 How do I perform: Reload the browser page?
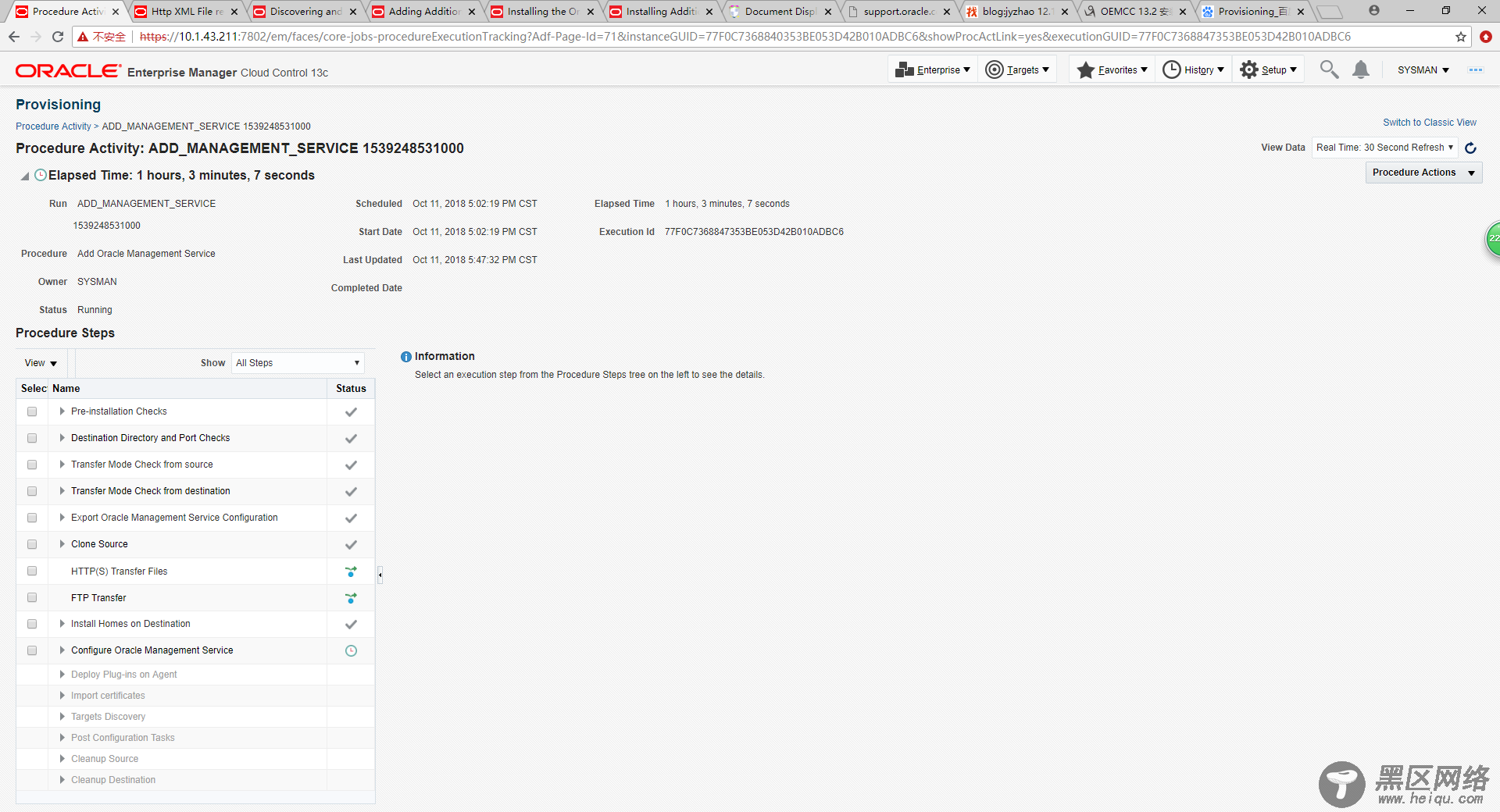pos(58,37)
